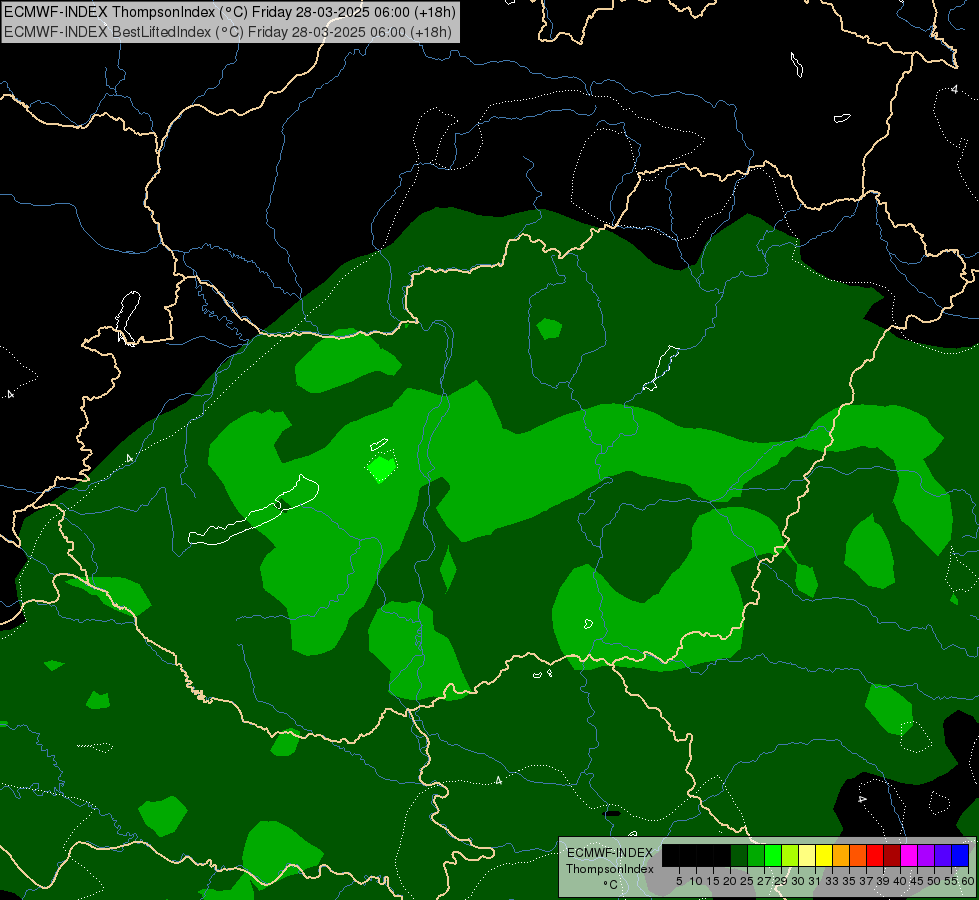Screen dimensions: 979x900
Task: Click the violet 50–55 legend swatch
Action: pos(943,855)
